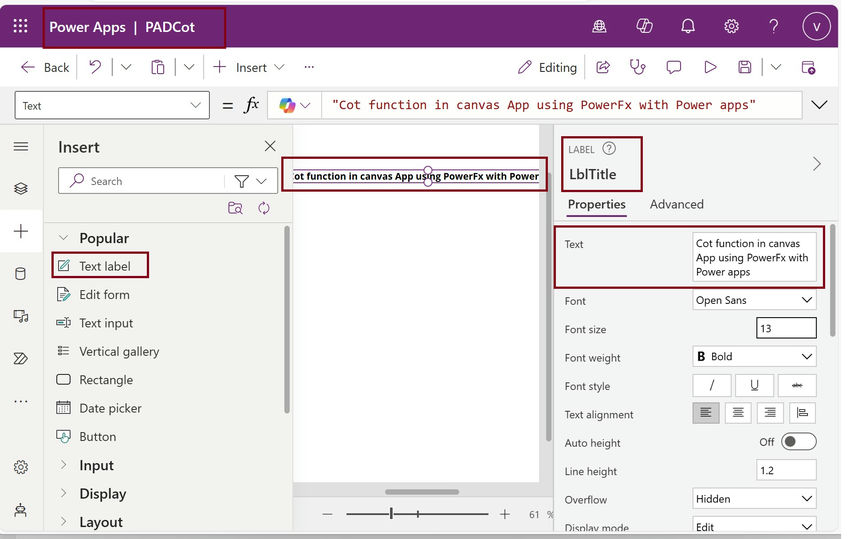Image resolution: width=850 pixels, height=539 pixels.
Task: Click the Publish icon
Action: 808,67
